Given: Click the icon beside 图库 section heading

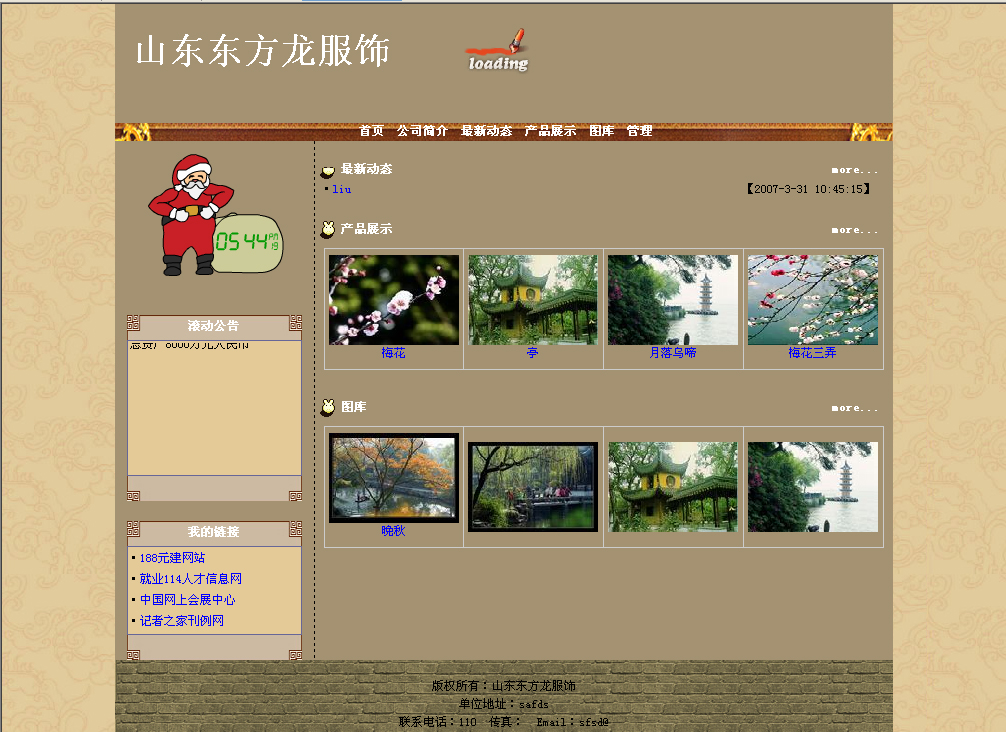Looking at the screenshot, I should pos(327,408).
